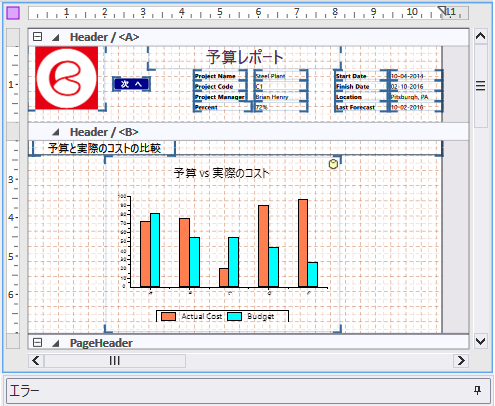Select the Start Date label

(x=361, y=76)
